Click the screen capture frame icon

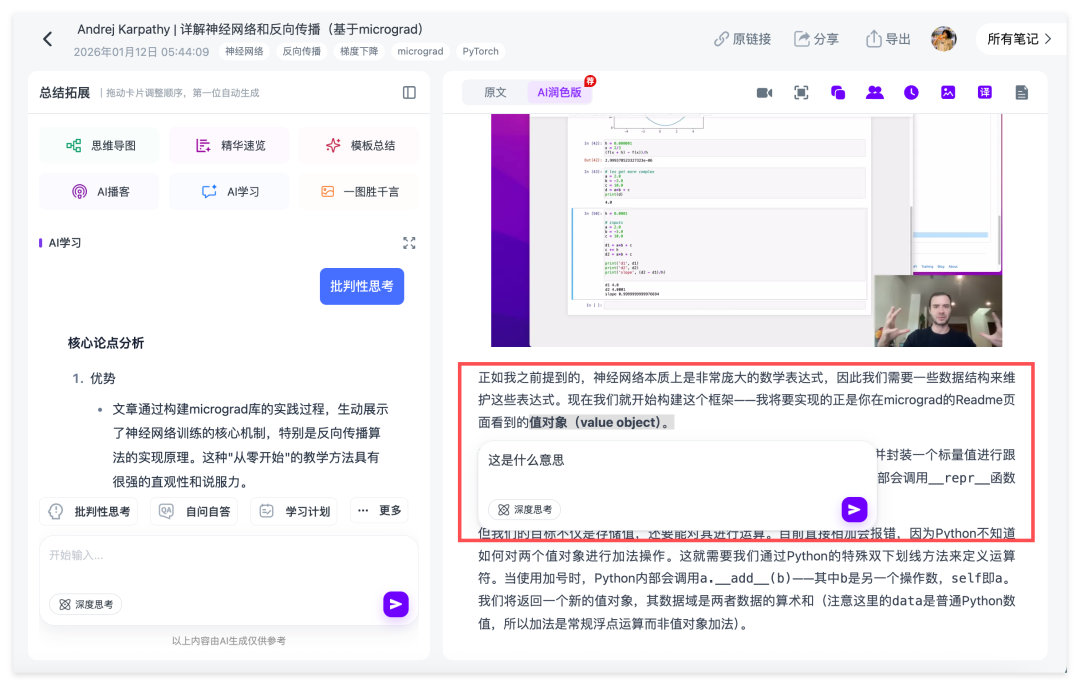pos(801,92)
